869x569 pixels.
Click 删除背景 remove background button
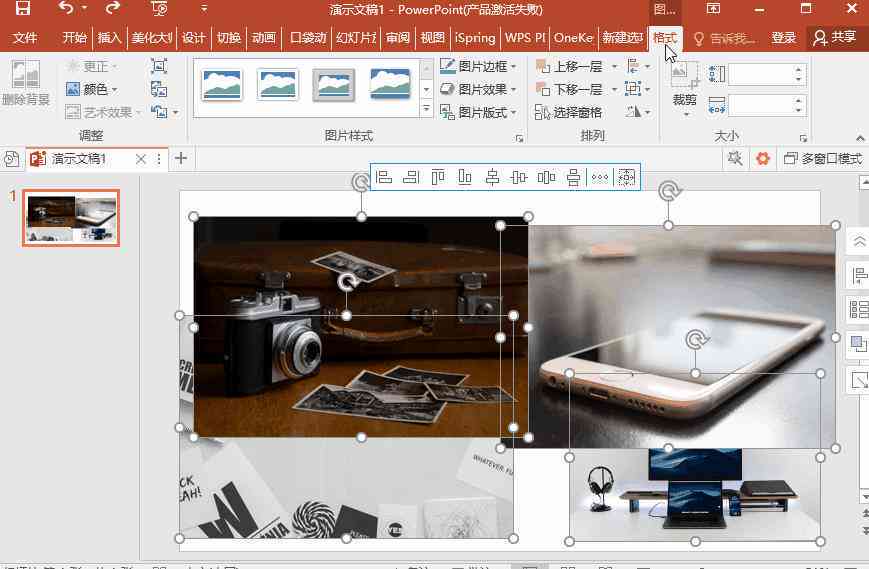(25, 83)
